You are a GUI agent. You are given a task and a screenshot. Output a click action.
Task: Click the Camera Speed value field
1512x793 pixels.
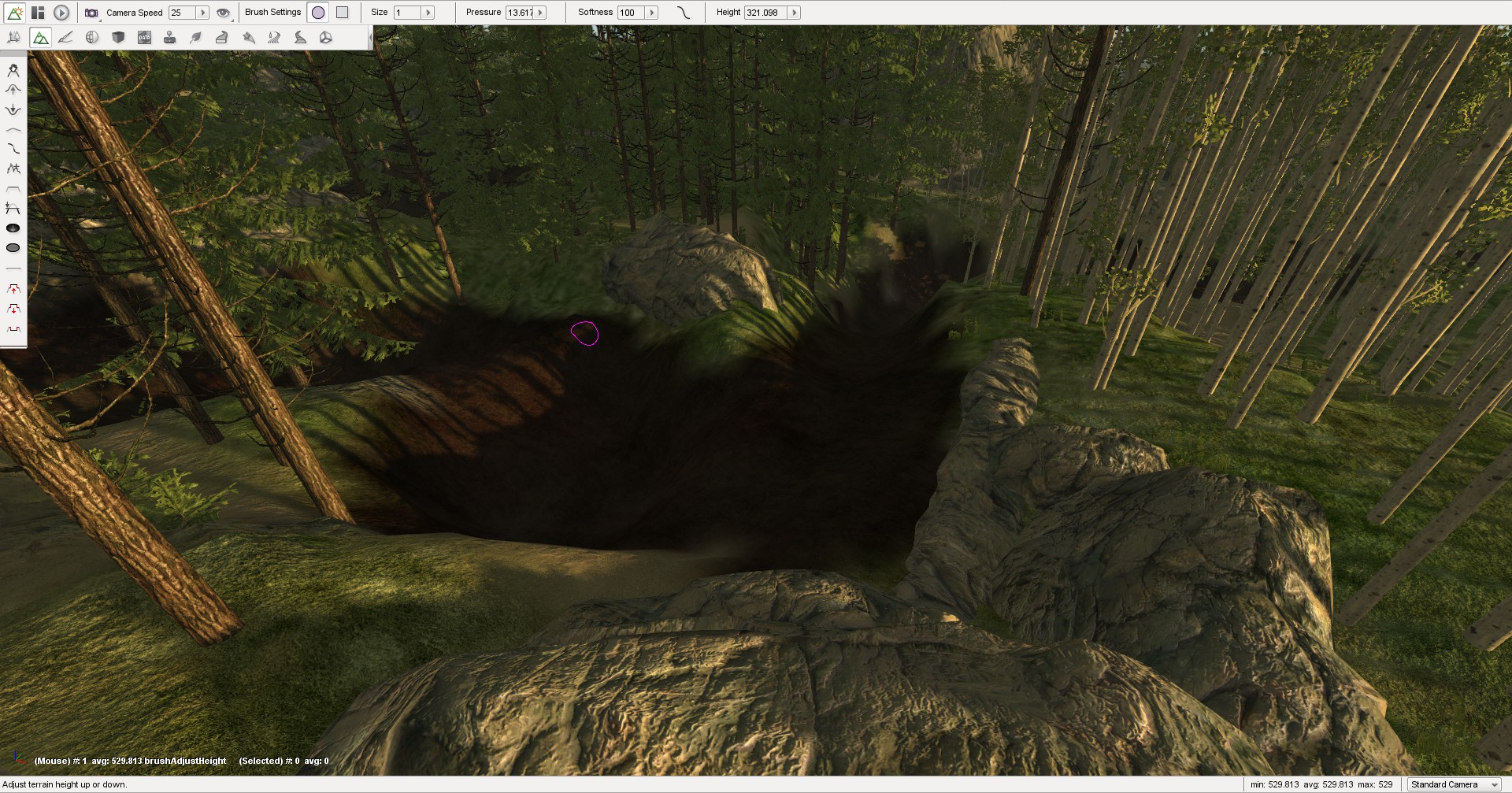tap(181, 13)
